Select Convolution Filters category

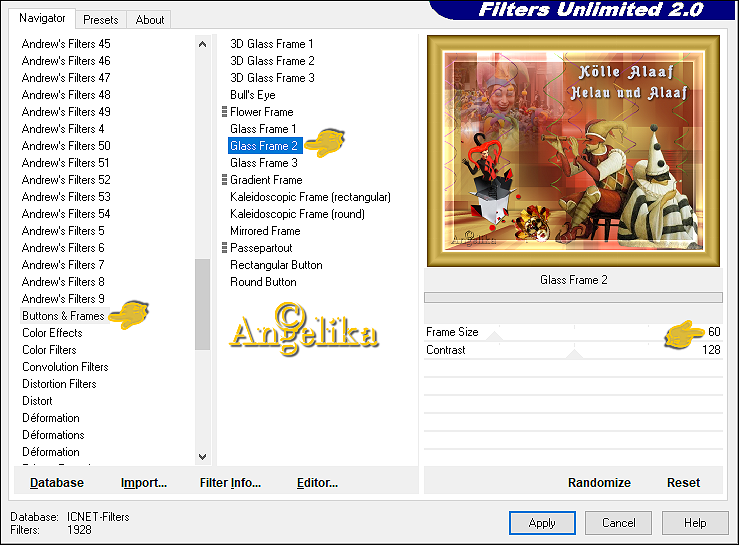click(65, 367)
